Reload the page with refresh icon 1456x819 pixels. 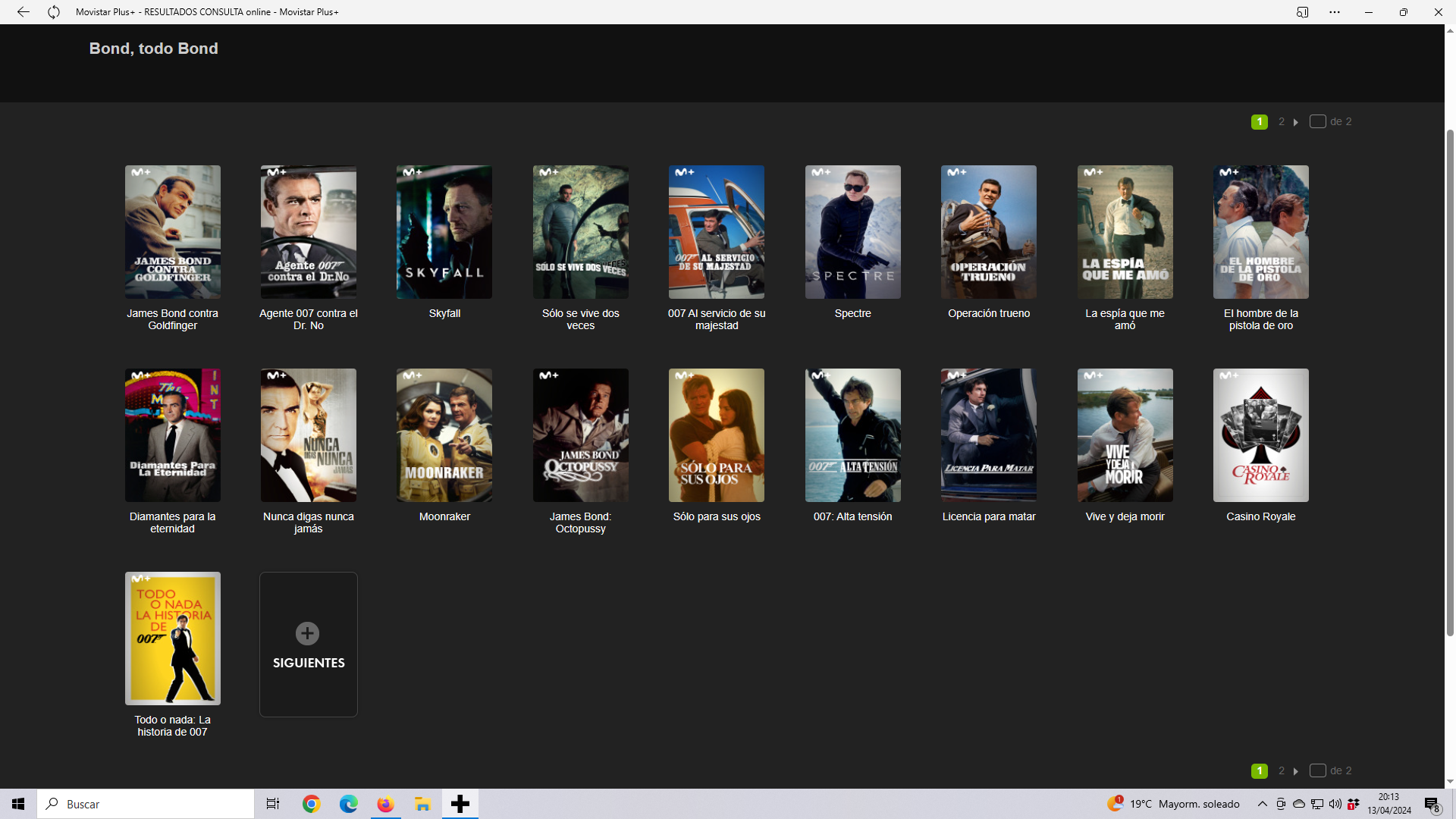tap(54, 12)
